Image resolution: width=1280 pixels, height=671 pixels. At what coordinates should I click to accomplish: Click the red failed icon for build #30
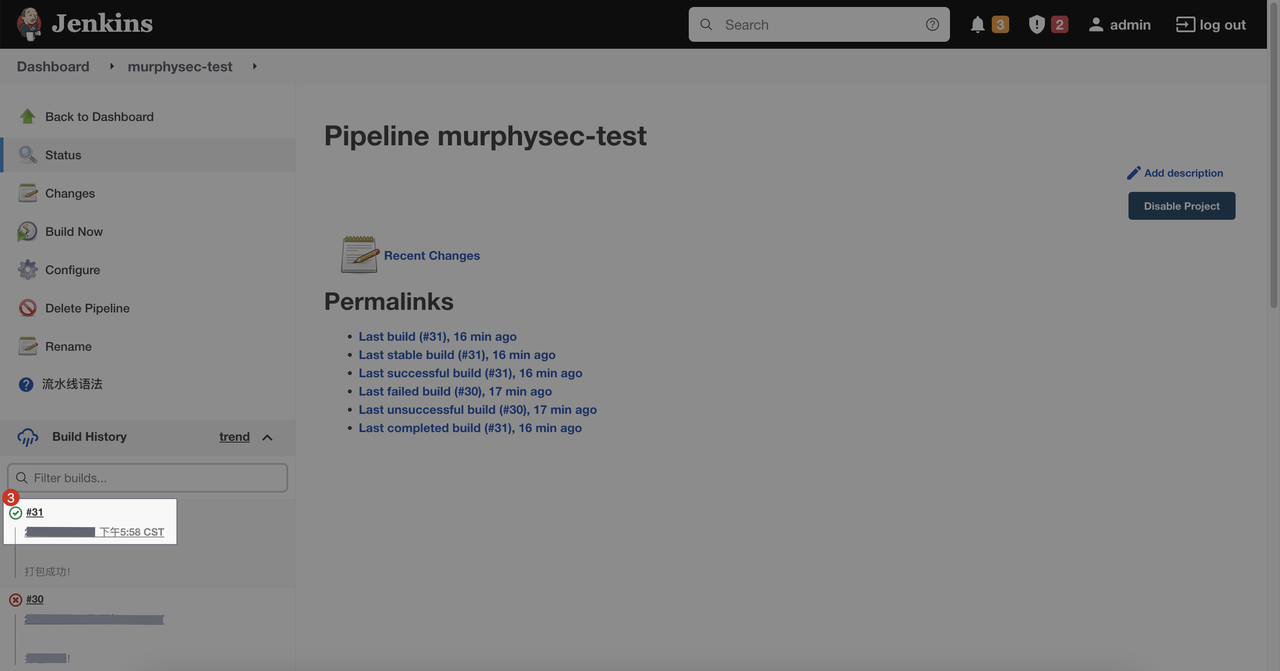[15, 600]
